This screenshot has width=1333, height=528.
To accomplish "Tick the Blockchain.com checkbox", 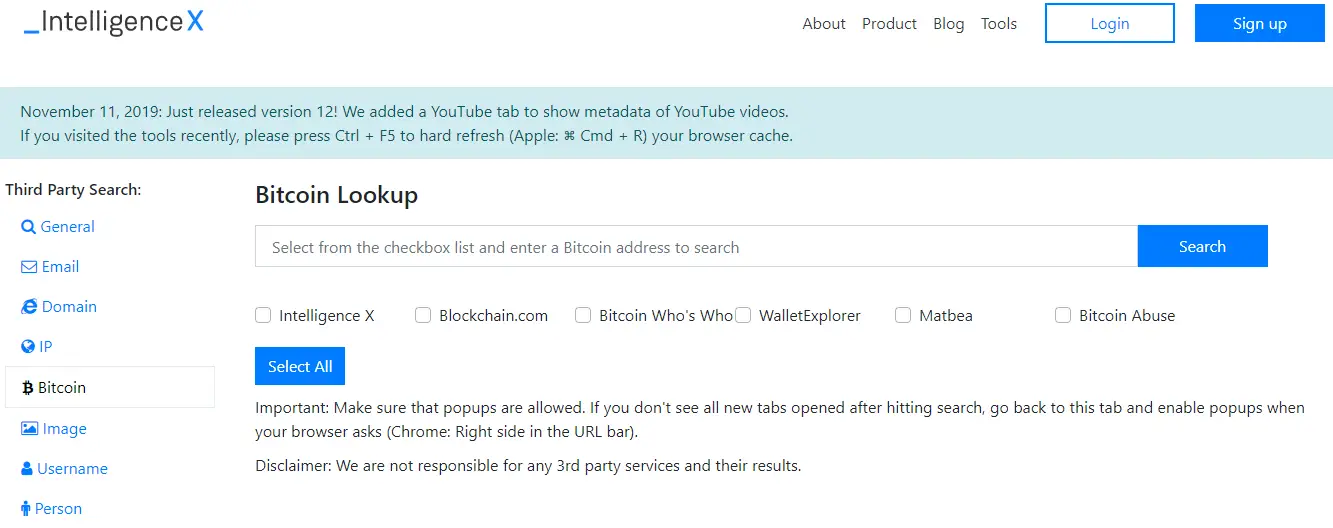I will 423,316.
